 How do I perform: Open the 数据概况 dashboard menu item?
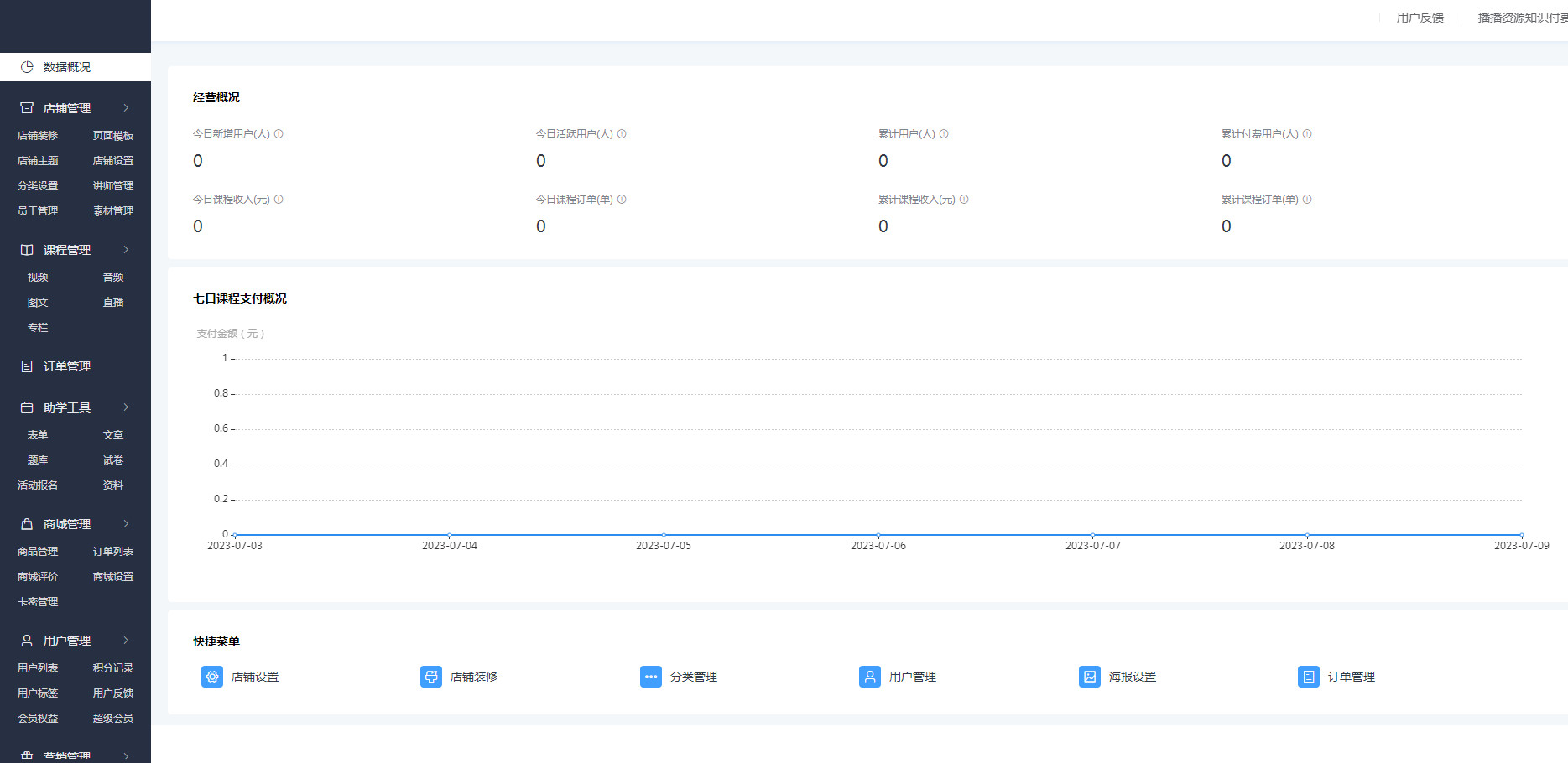[x=76, y=67]
